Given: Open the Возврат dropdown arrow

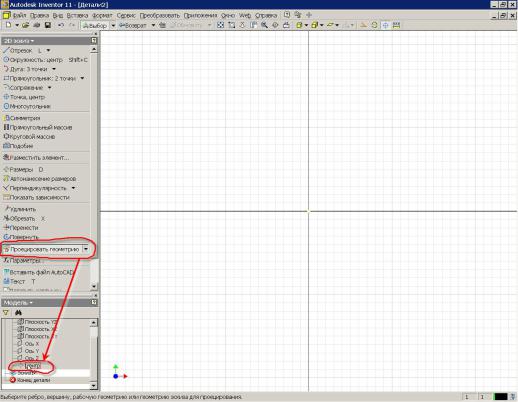Looking at the screenshot, I should (x=153, y=25).
